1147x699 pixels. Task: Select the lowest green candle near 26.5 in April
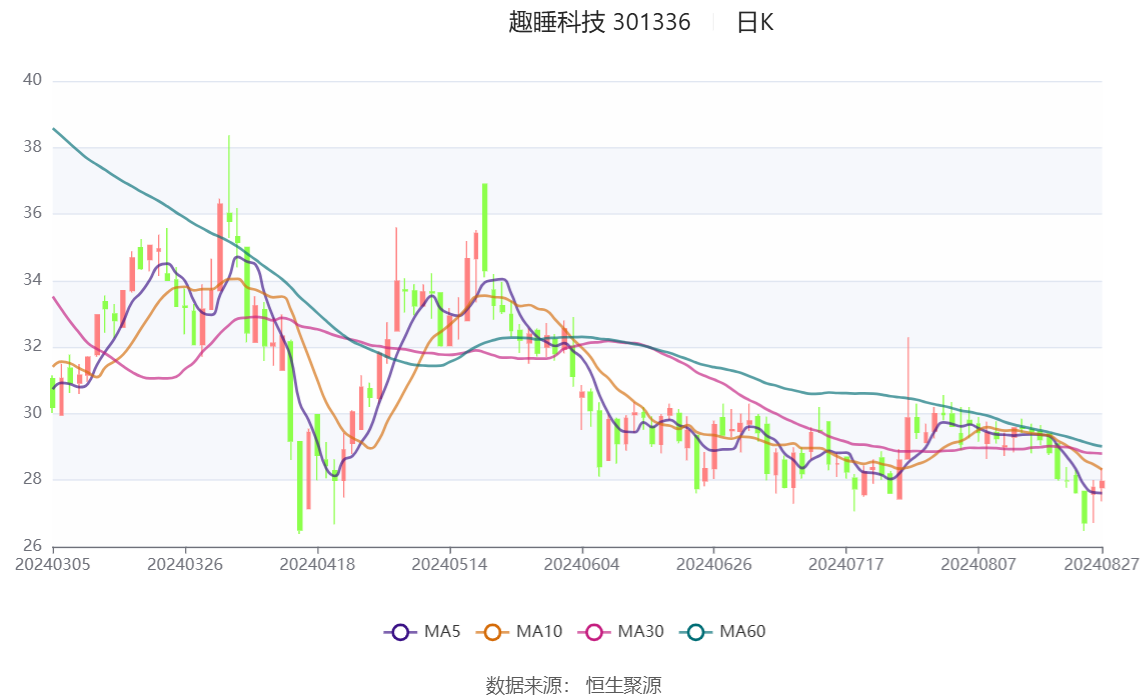point(300,485)
